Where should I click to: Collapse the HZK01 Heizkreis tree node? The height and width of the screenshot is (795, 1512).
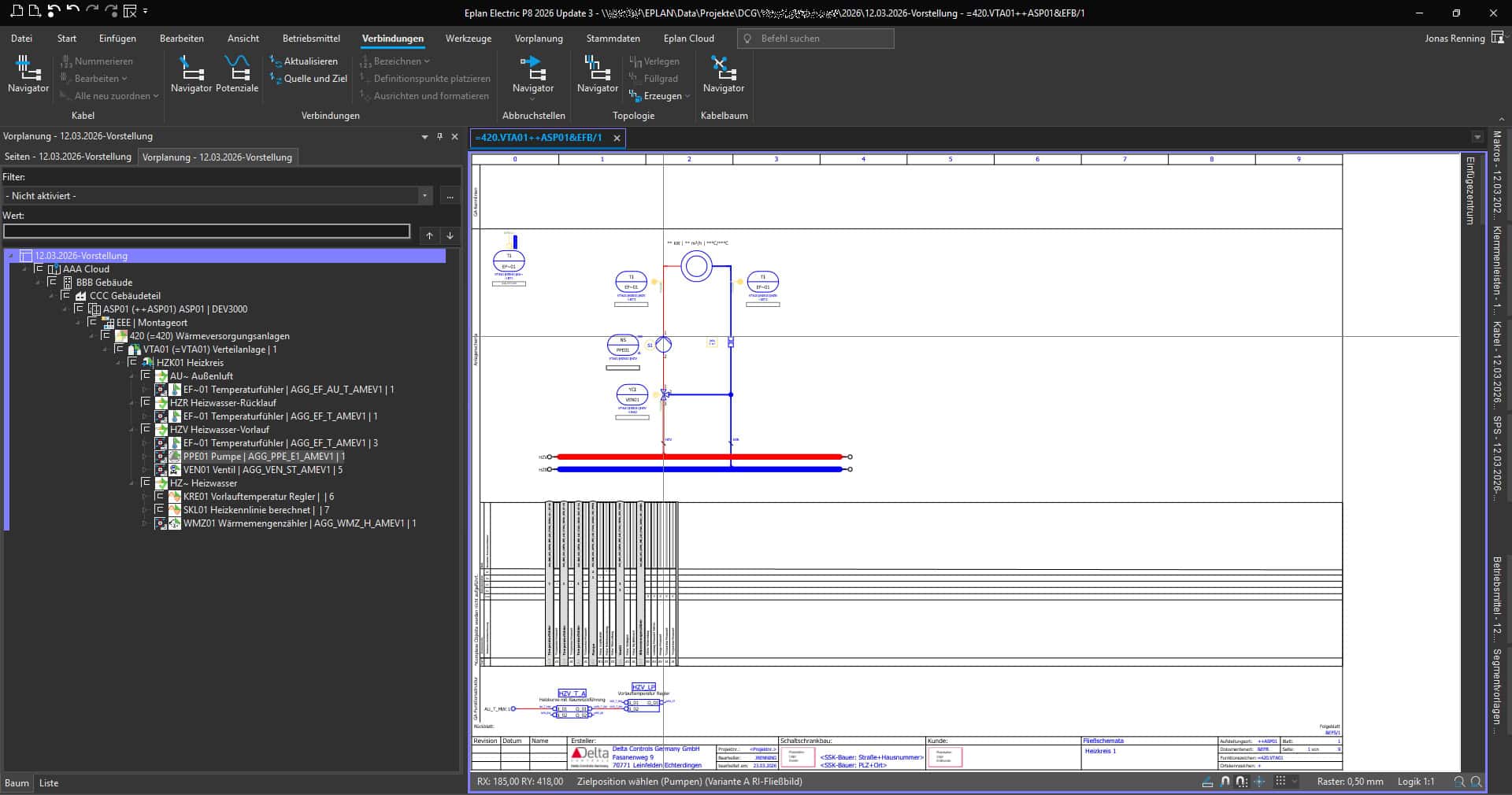(119, 363)
